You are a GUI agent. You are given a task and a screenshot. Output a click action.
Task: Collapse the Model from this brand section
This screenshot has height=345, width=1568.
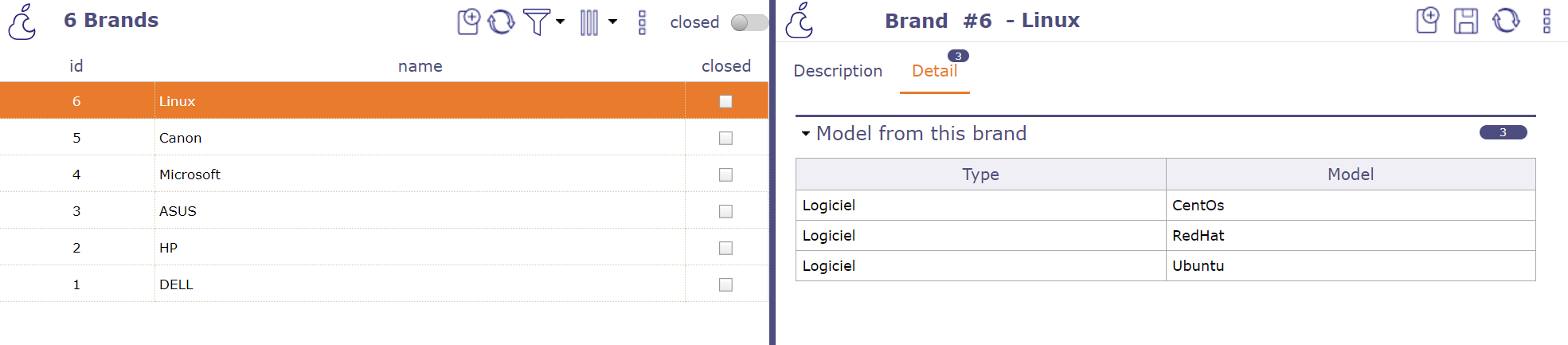click(x=806, y=133)
